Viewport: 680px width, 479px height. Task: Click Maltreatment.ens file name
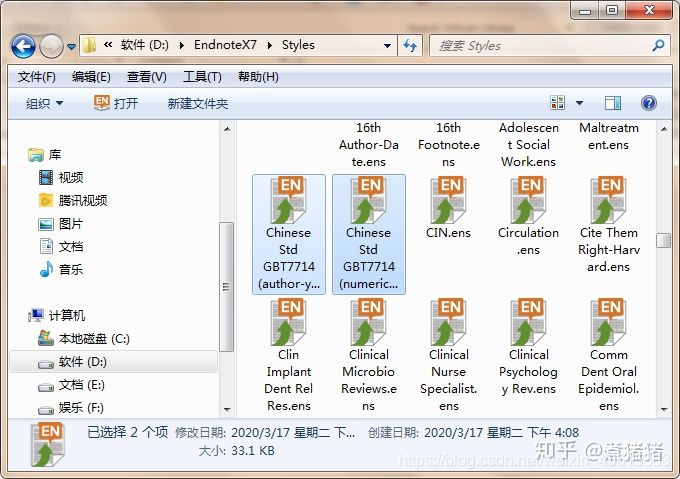tap(608, 136)
